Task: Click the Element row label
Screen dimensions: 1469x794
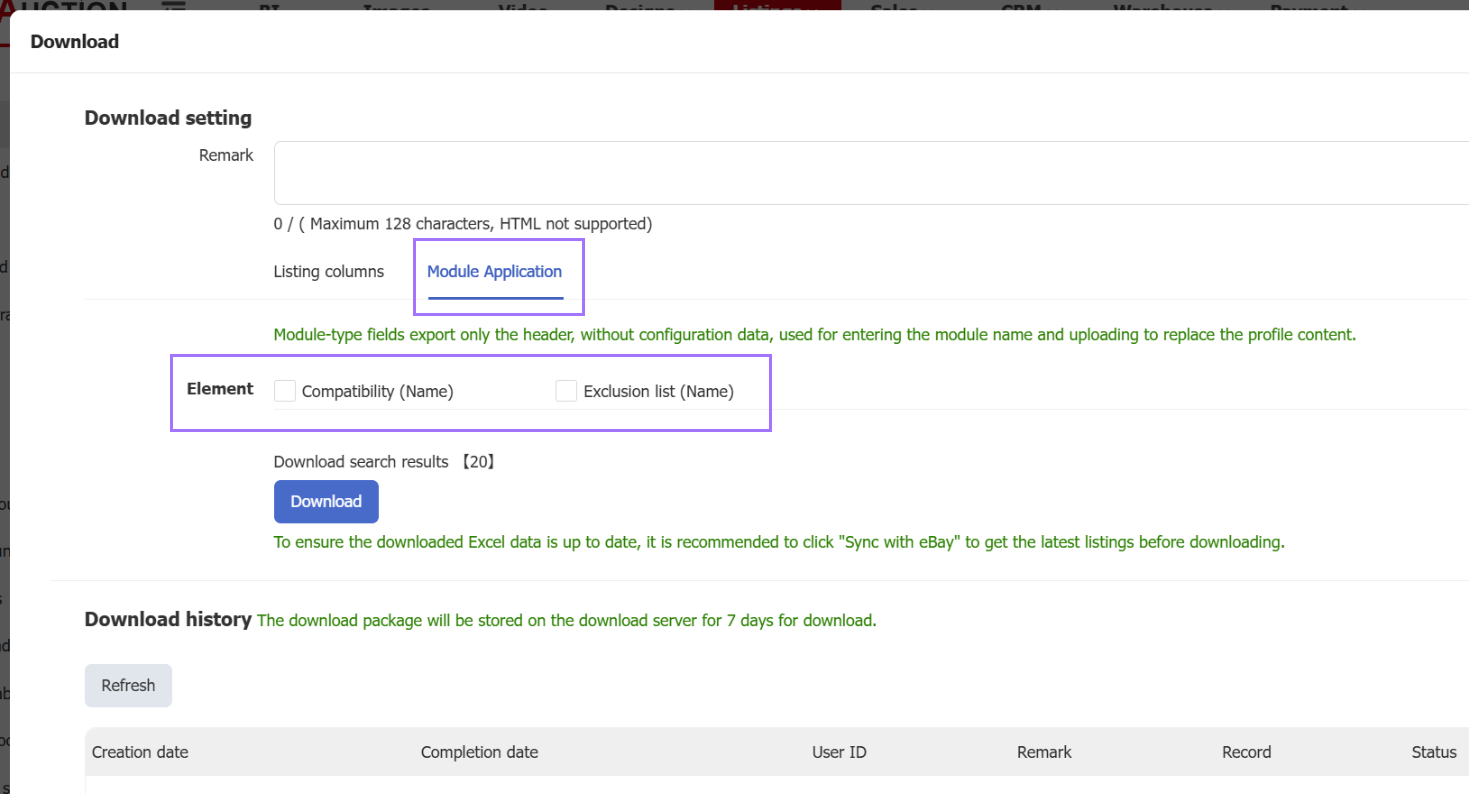Action: pos(220,389)
